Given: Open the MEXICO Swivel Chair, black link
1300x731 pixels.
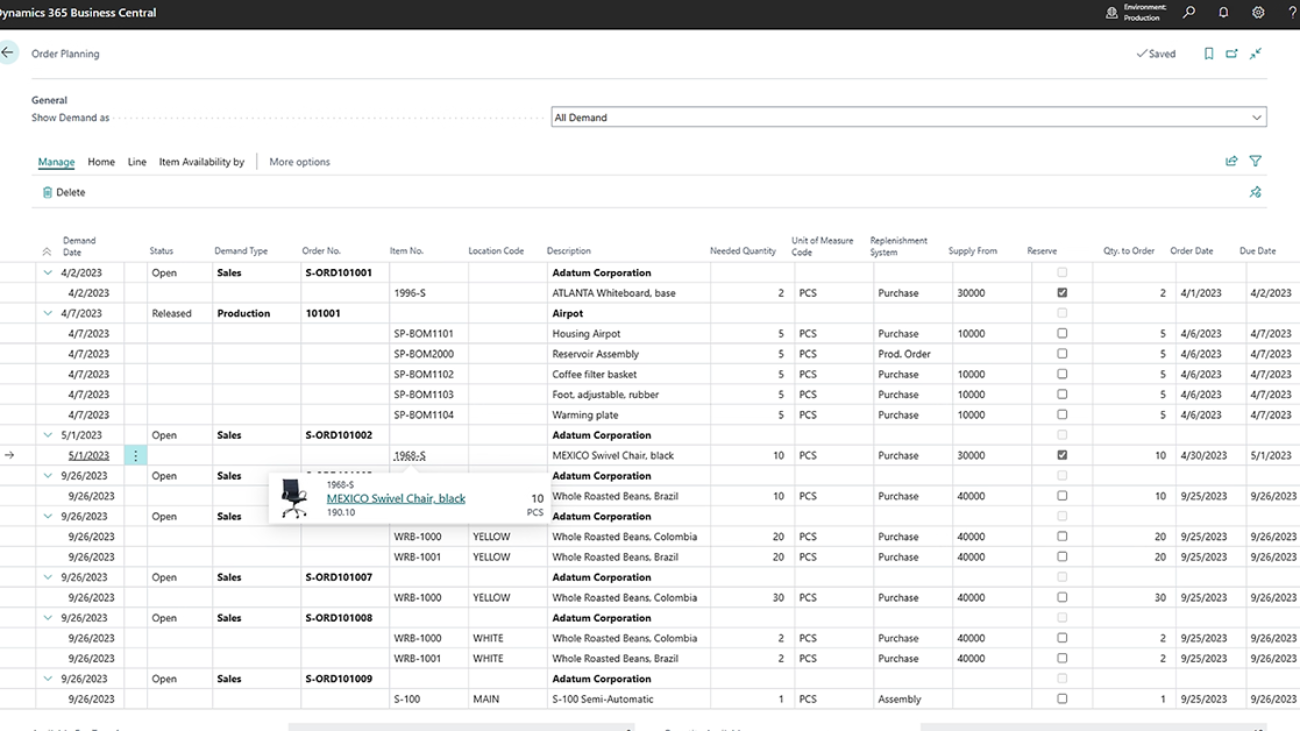Looking at the screenshot, I should [395, 498].
